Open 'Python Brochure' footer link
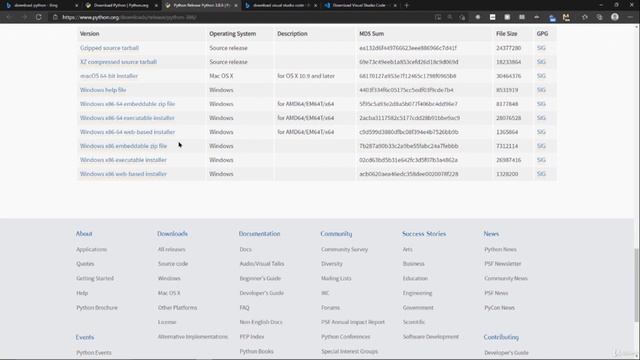 point(97,308)
